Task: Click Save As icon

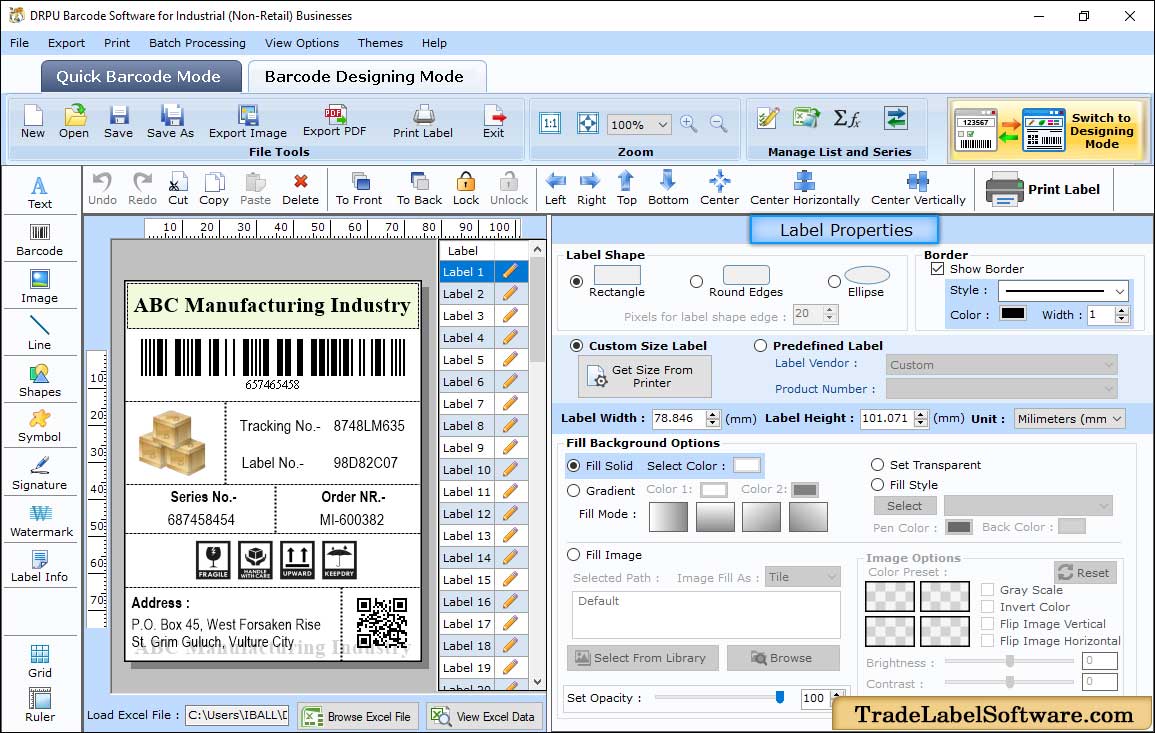Action: [171, 122]
